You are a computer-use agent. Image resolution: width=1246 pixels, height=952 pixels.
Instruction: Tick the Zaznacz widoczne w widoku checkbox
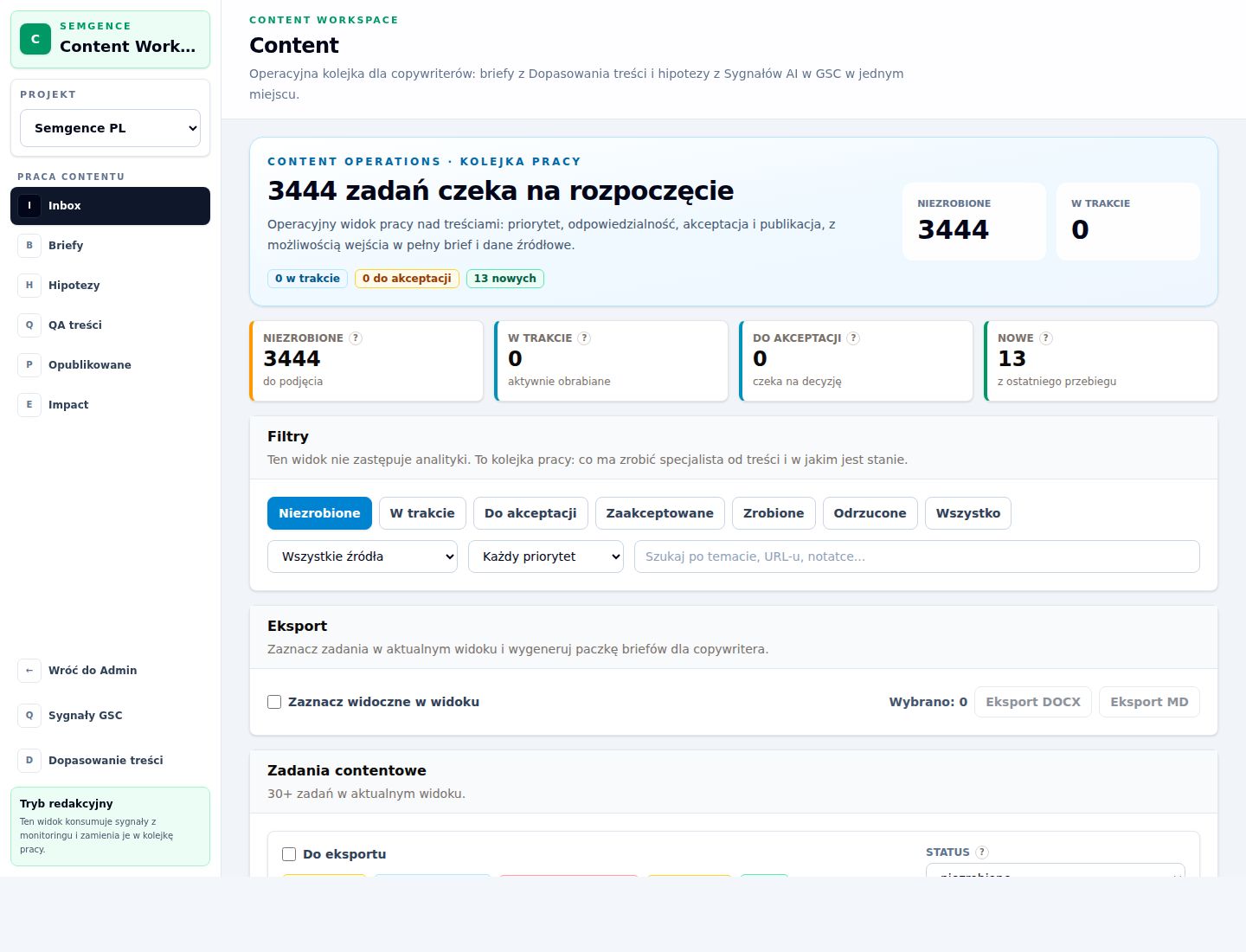[x=274, y=702]
